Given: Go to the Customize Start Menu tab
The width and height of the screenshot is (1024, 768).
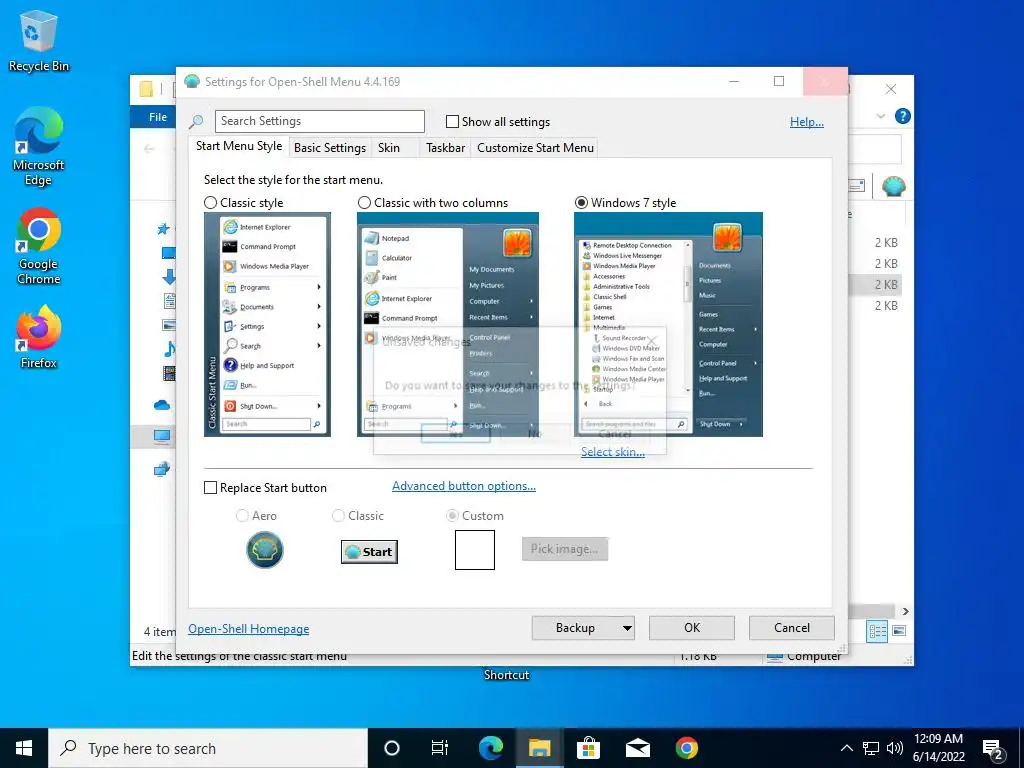Looking at the screenshot, I should pos(536,148).
